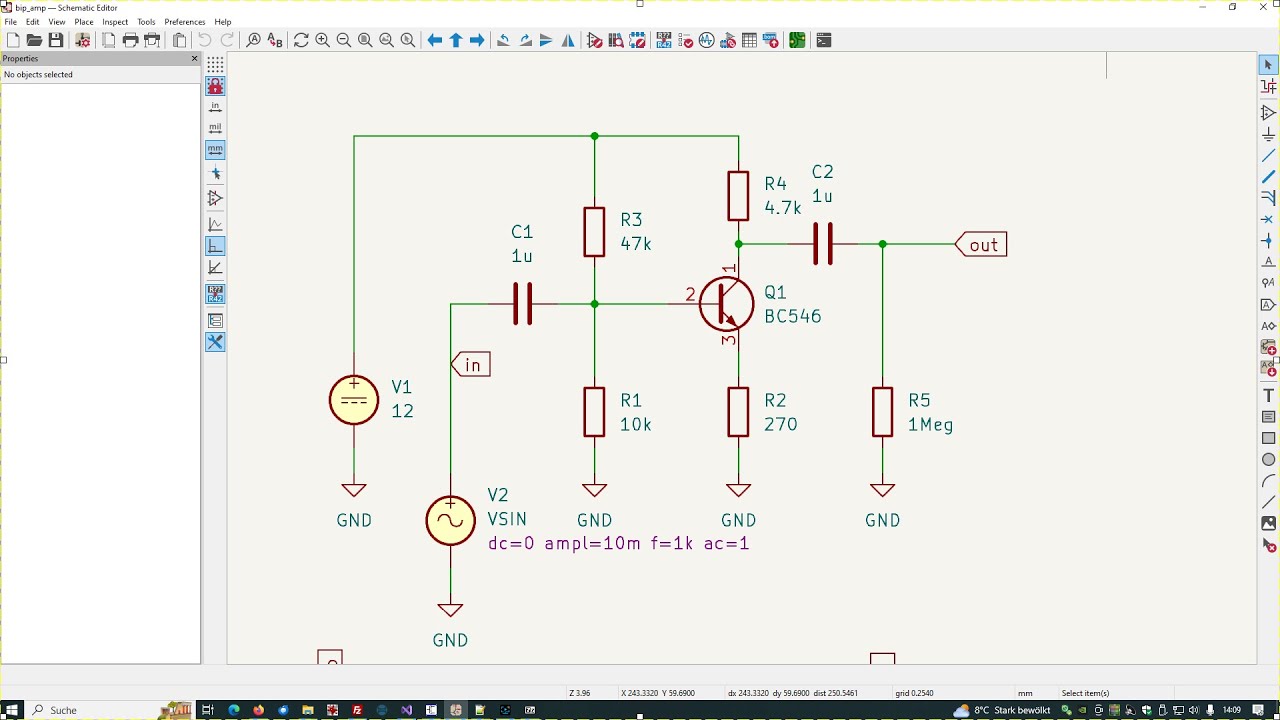Screen dimensions: 1280x720
Task: Switch units to inches
Action: [215, 106]
